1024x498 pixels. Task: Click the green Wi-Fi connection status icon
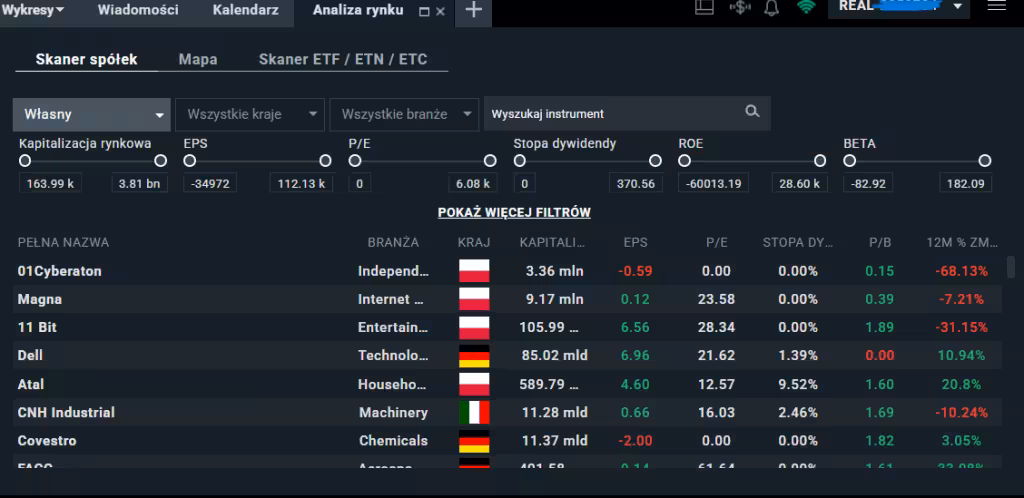pos(805,8)
